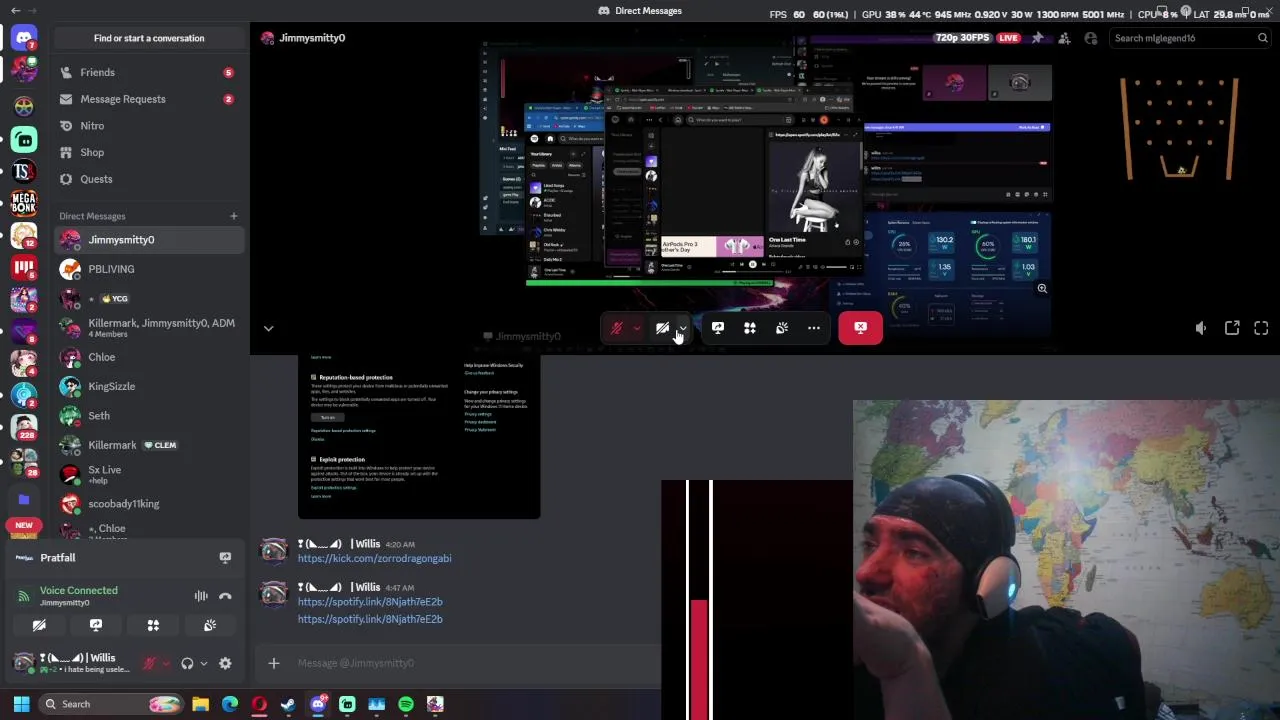This screenshot has width=1280, height=720.
Task: Toggle the user profile panel
Action: tap(1091, 38)
